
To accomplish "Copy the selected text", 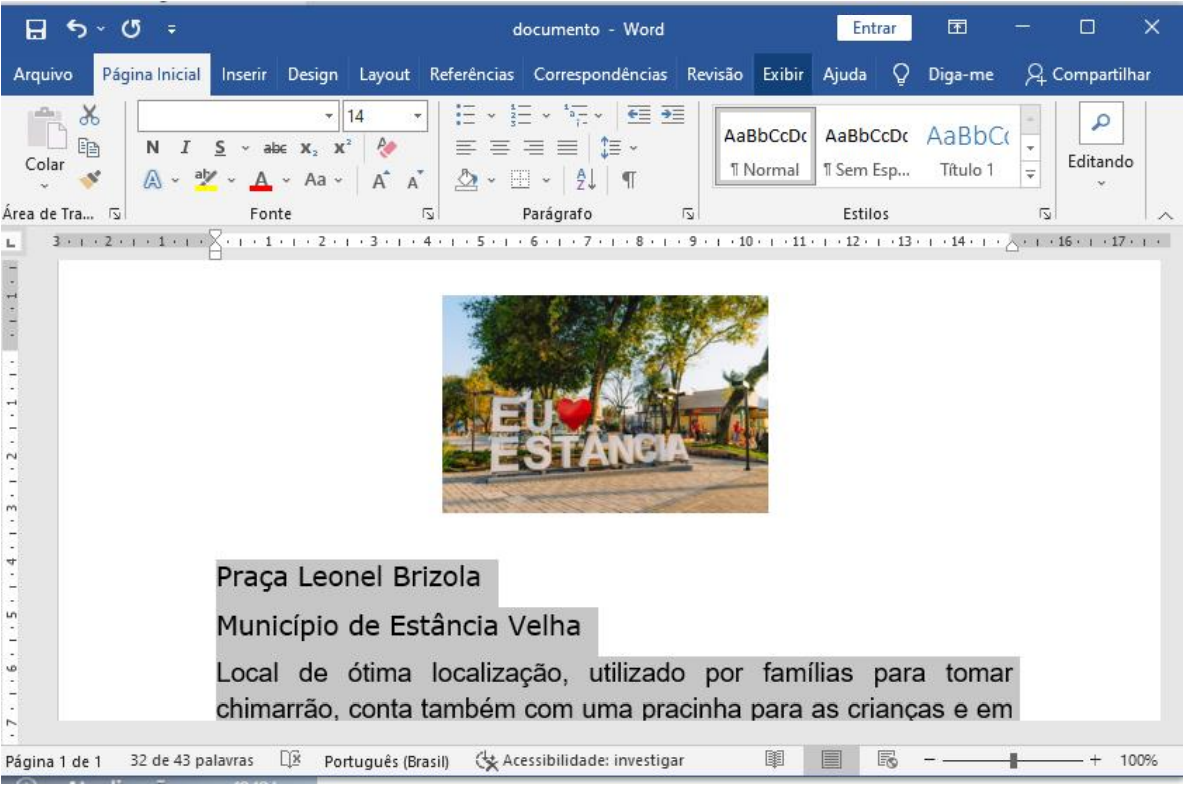I will [89, 147].
